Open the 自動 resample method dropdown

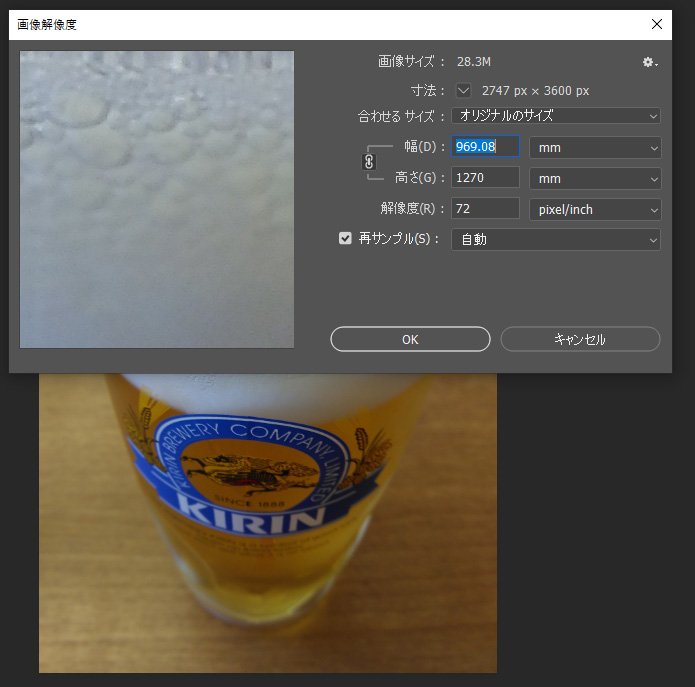click(x=556, y=240)
